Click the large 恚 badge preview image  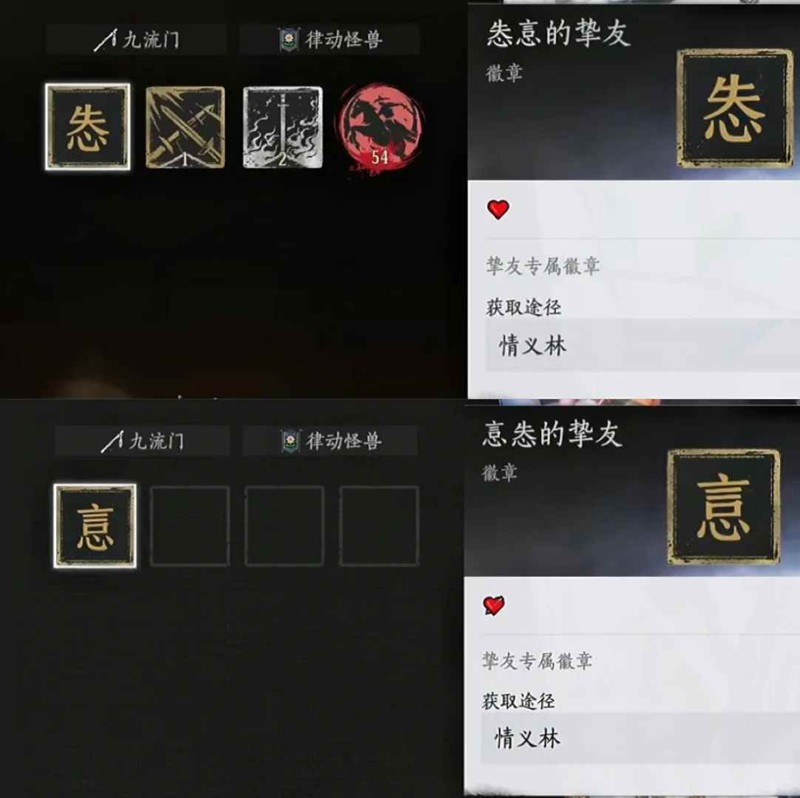[735, 108]
